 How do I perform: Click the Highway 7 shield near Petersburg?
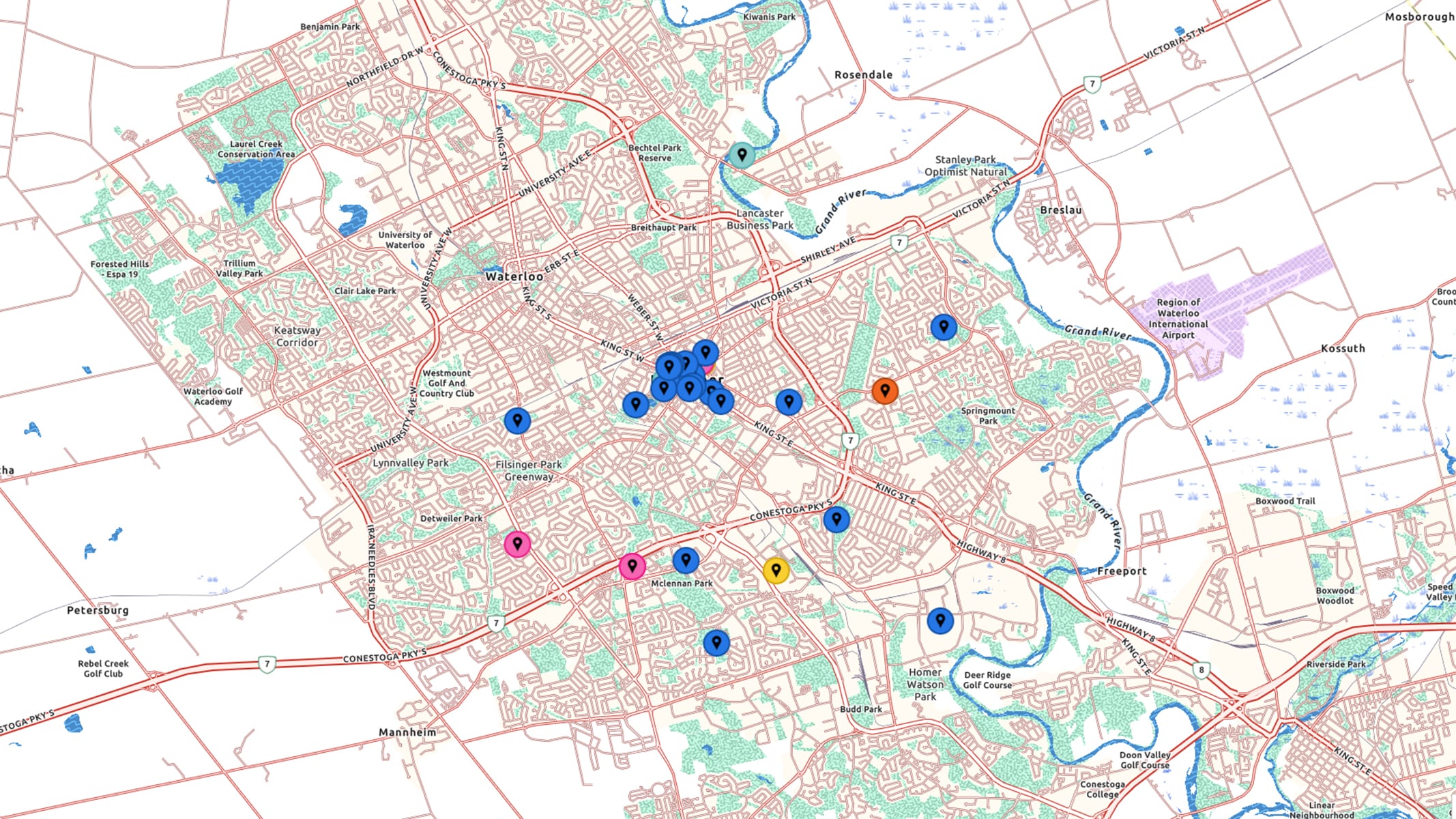point(267,663)
